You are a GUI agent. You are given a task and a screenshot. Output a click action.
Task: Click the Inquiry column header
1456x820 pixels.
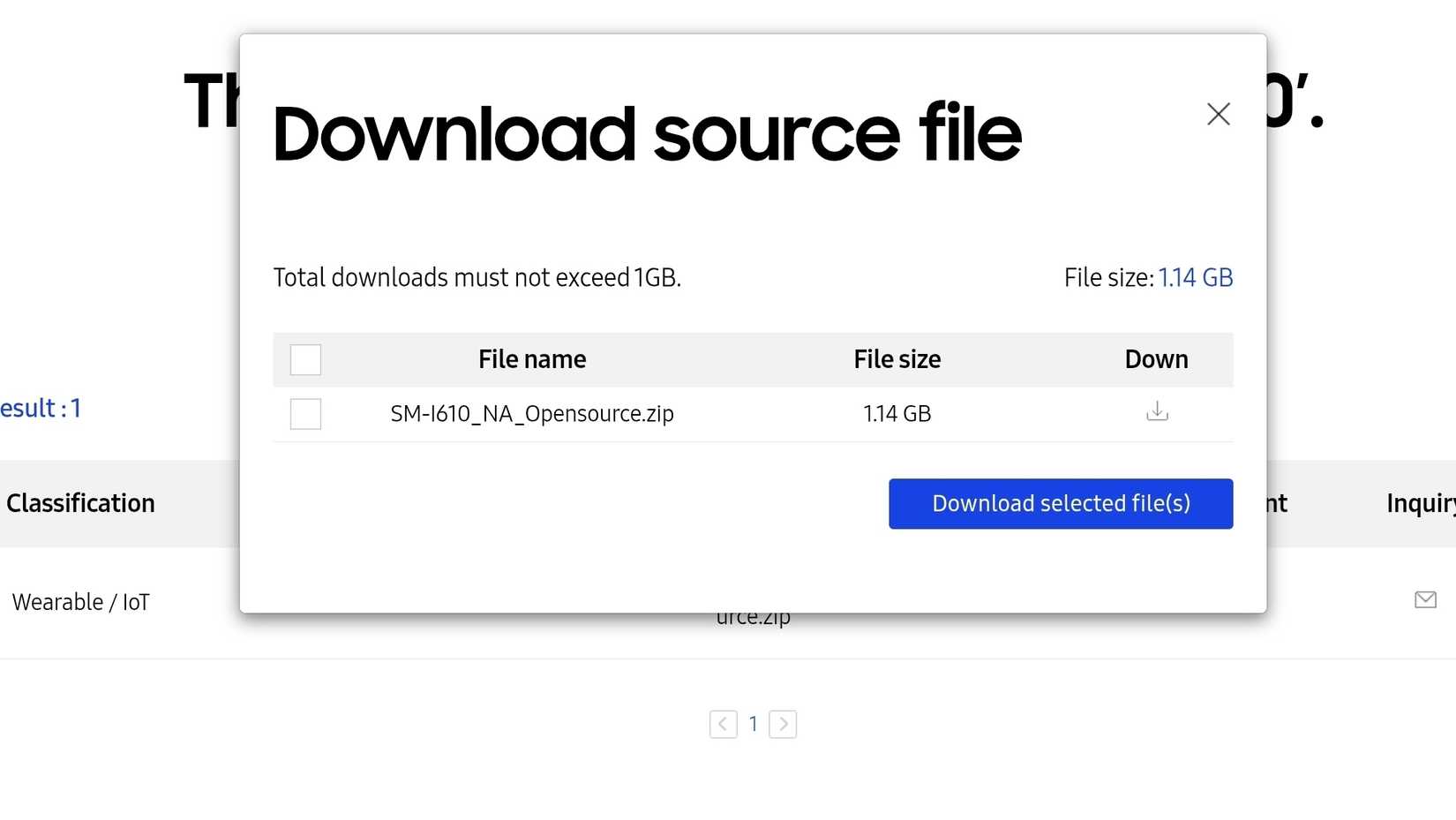click(x=1420, y=503)
